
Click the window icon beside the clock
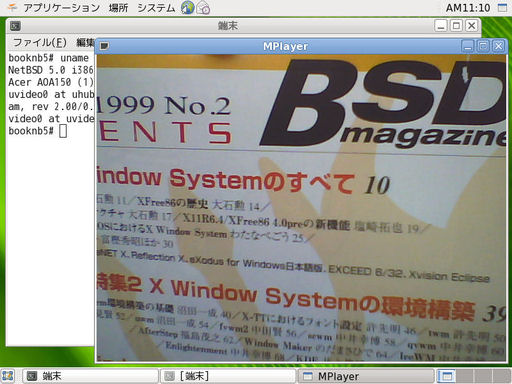pos(502,8)
